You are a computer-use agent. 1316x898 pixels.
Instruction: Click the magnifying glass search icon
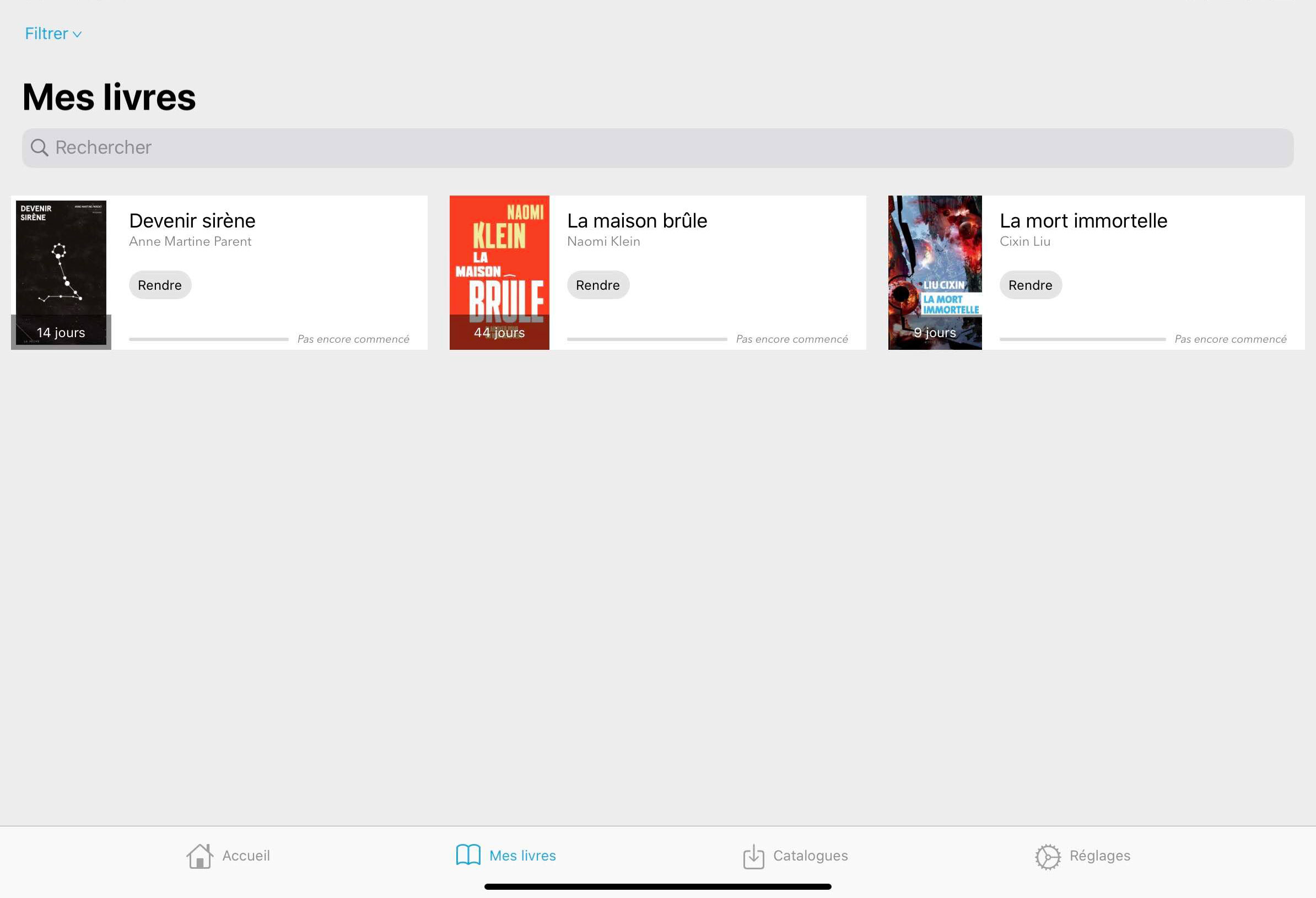[x=39, y=148]
